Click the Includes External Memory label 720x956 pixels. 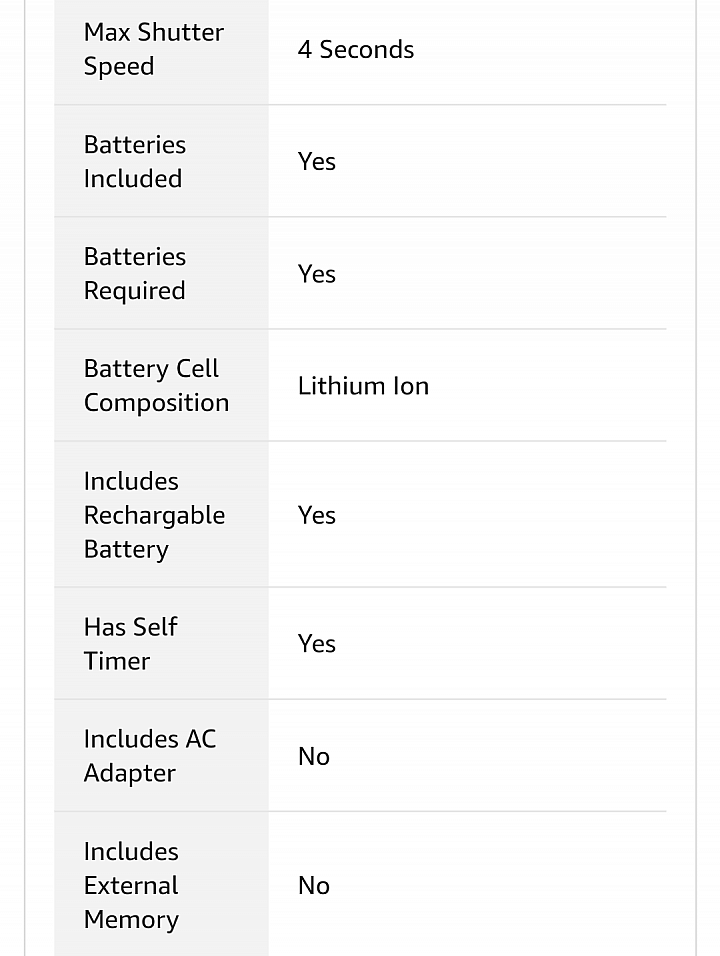tap(131, 885)
